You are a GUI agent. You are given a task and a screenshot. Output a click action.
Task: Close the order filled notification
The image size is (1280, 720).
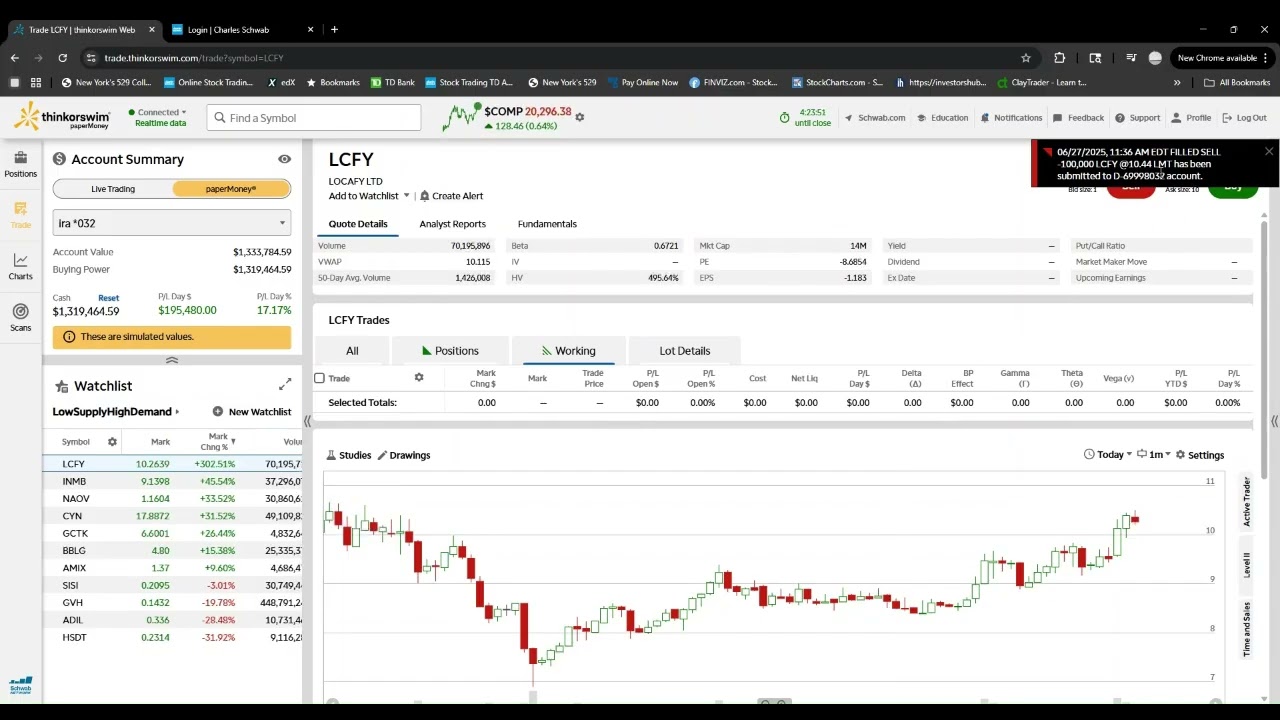click(1268, 152)
